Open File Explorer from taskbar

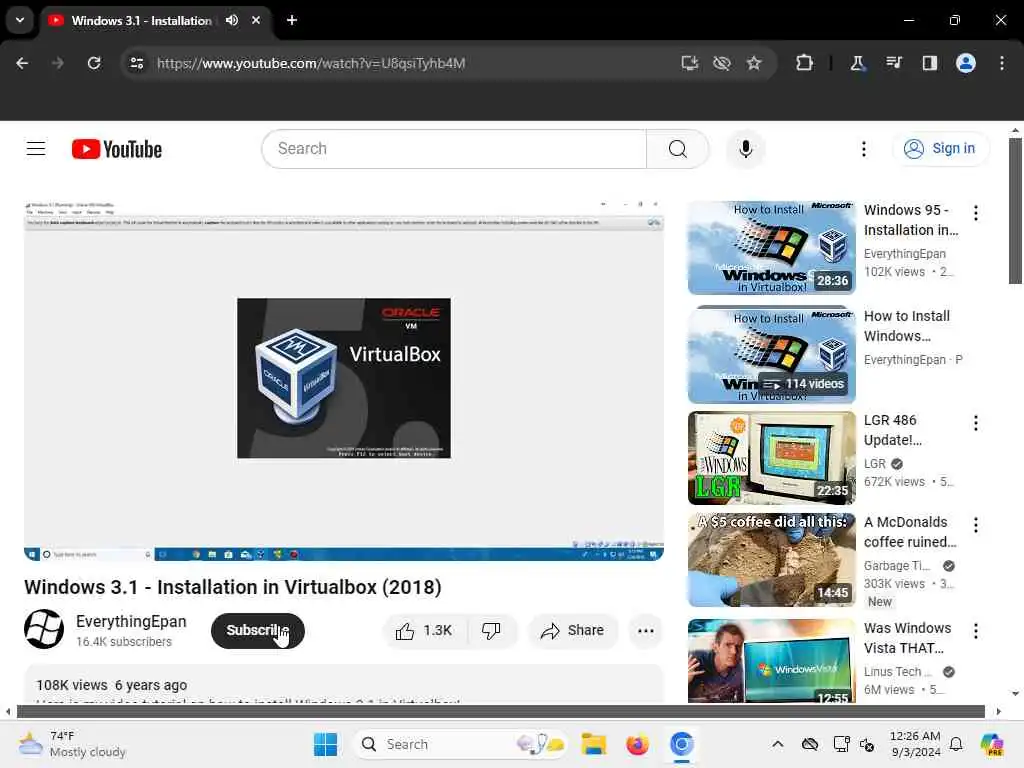594,744
